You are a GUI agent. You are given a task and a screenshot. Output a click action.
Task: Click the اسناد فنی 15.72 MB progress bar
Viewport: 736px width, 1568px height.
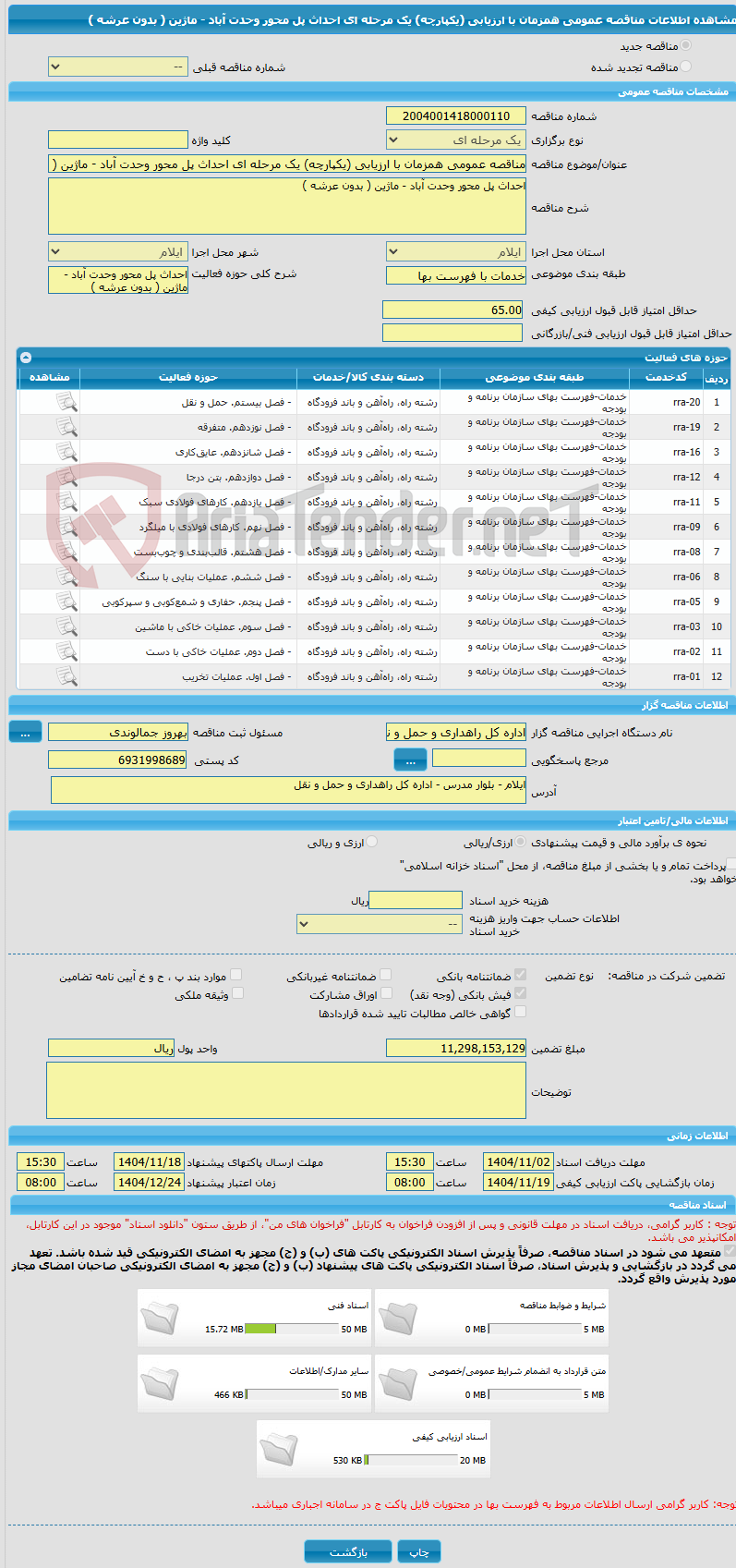click(x=292, y=1329)
